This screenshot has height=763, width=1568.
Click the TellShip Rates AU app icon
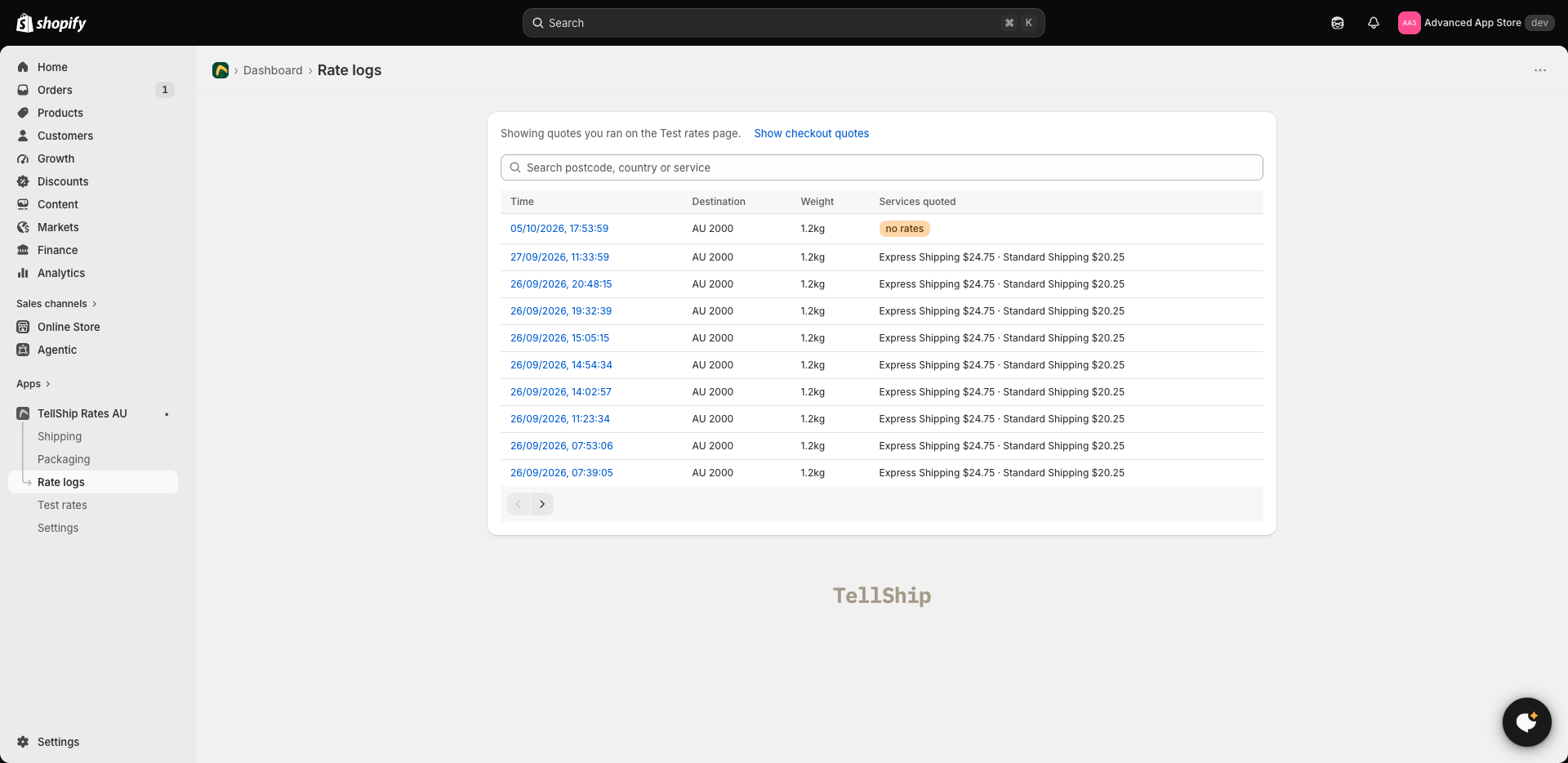(x=23, y=413)
